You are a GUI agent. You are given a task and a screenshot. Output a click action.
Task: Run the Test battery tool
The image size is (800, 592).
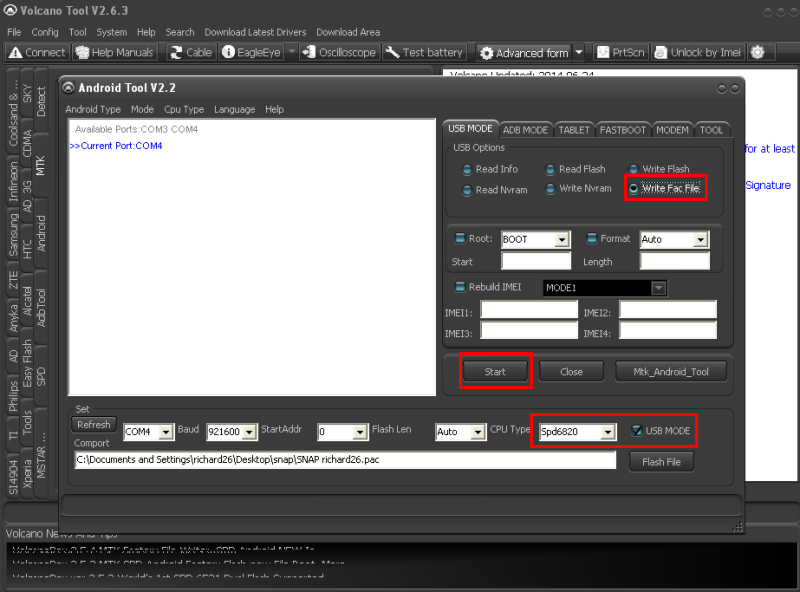click(x=424, y=52)
